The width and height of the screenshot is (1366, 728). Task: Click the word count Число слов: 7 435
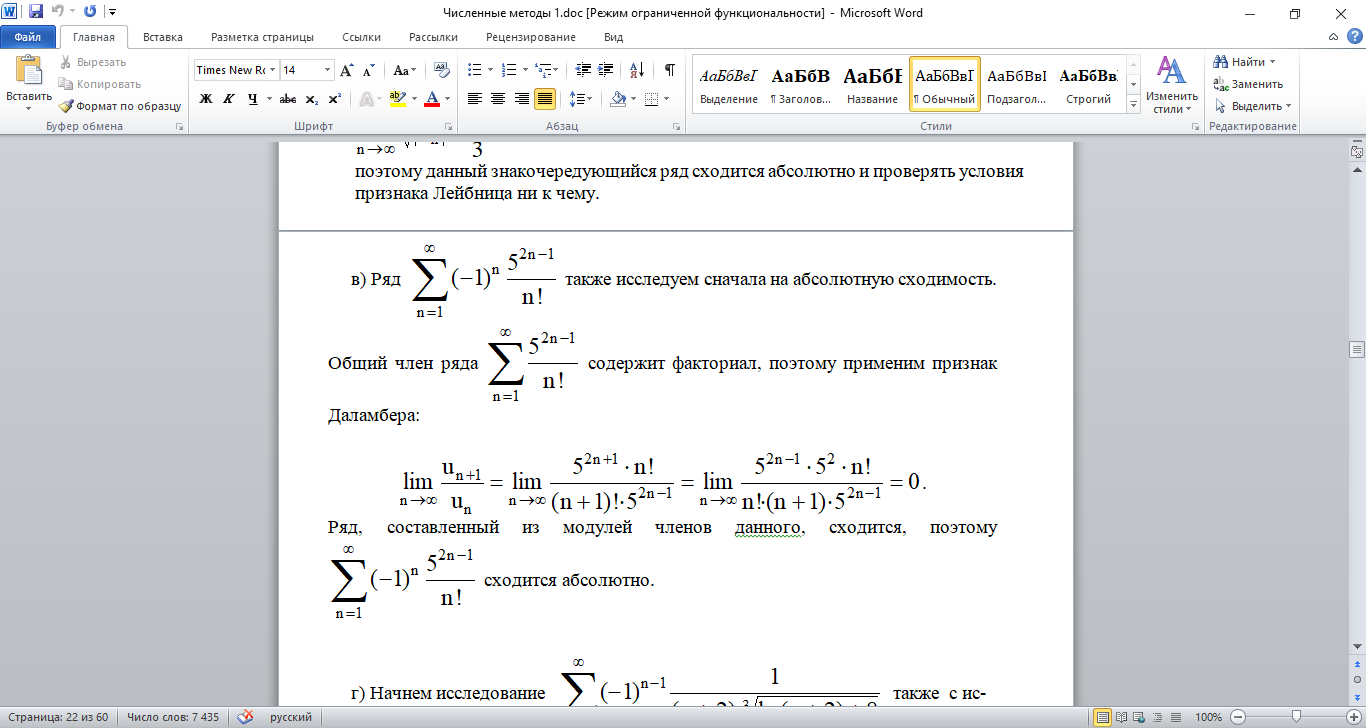pyautogui.click(x=173, y=717)
